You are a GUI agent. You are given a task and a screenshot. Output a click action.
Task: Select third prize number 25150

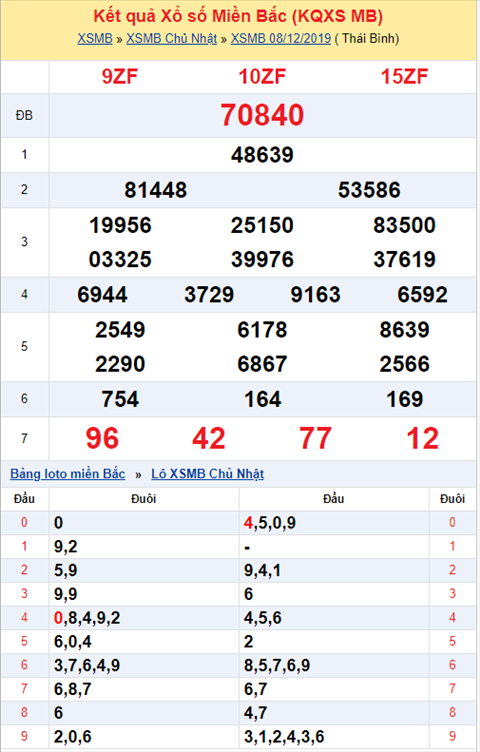[x=262, y=225]
